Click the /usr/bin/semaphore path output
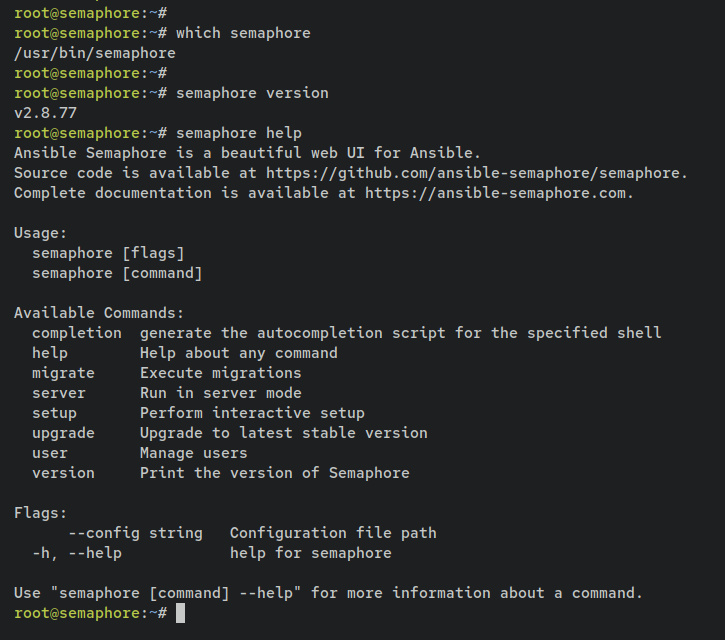725x640 pixels. pyautogui.click(x=95, y=53)
